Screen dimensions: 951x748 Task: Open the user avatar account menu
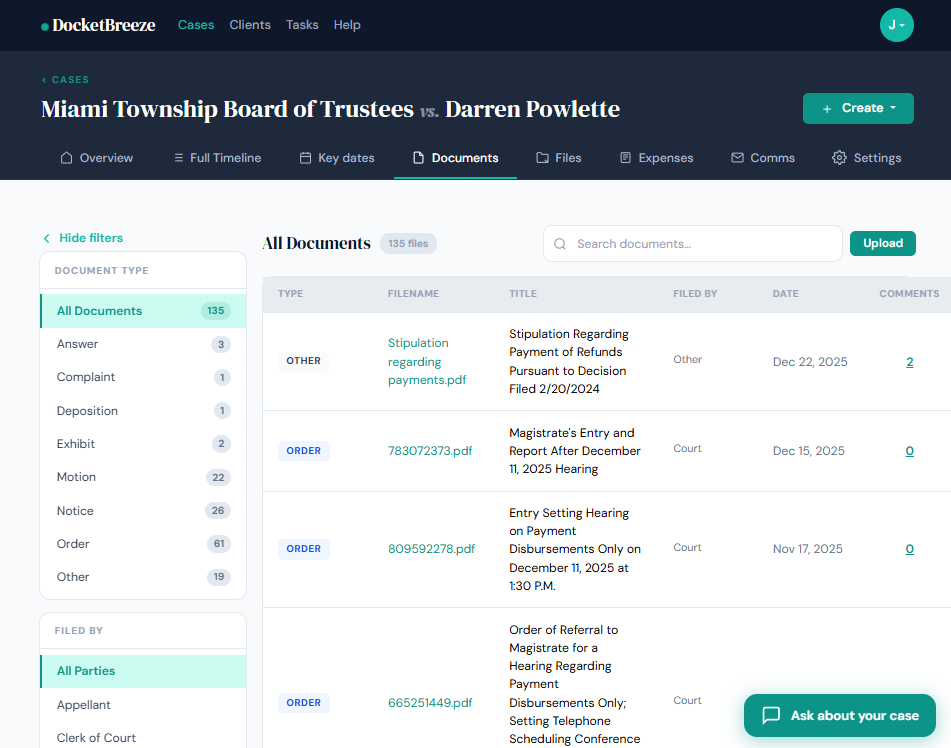point(896,25)
